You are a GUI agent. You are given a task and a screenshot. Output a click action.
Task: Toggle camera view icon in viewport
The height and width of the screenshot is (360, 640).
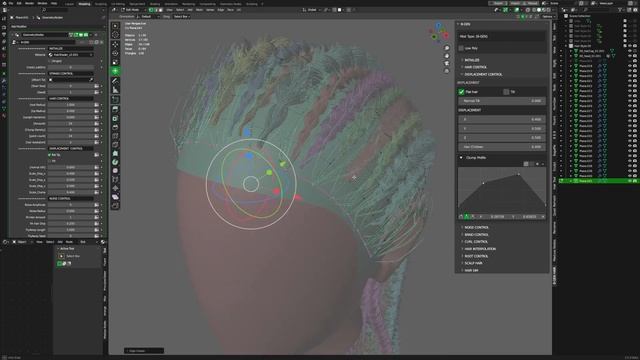point(447,63)
